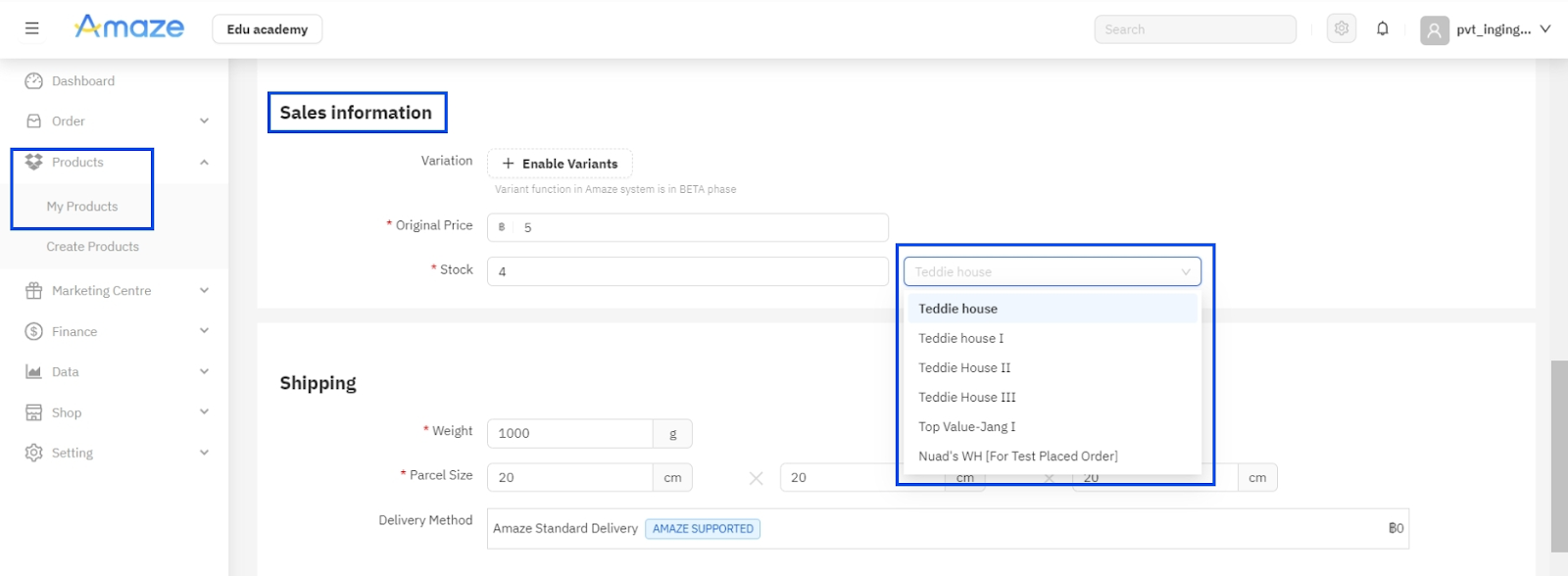Screen dimensions: 1568x576
Task: Click the AMAZE SUPPORTED badge
Action: point(703,529)
